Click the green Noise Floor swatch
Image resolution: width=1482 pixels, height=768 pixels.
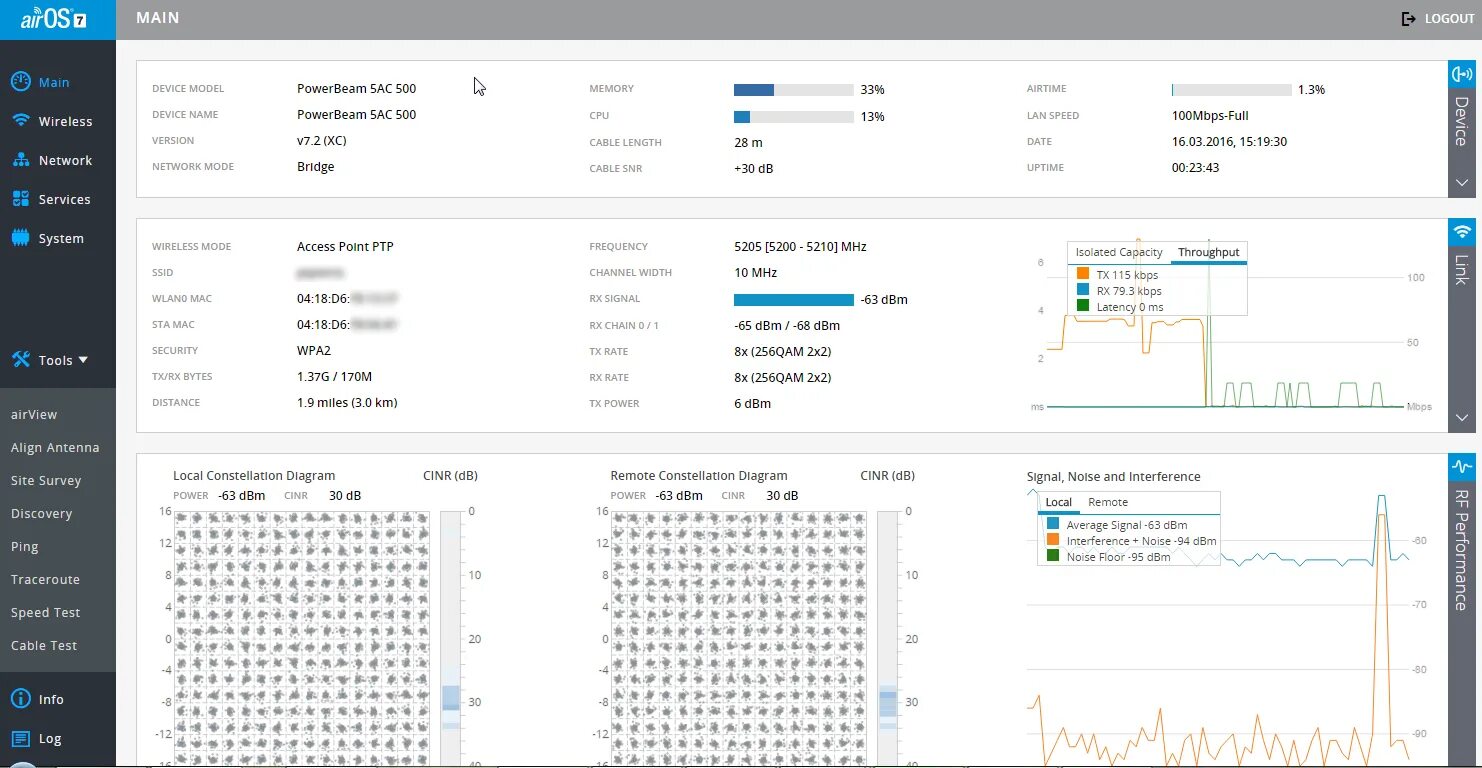(1053, 556)
